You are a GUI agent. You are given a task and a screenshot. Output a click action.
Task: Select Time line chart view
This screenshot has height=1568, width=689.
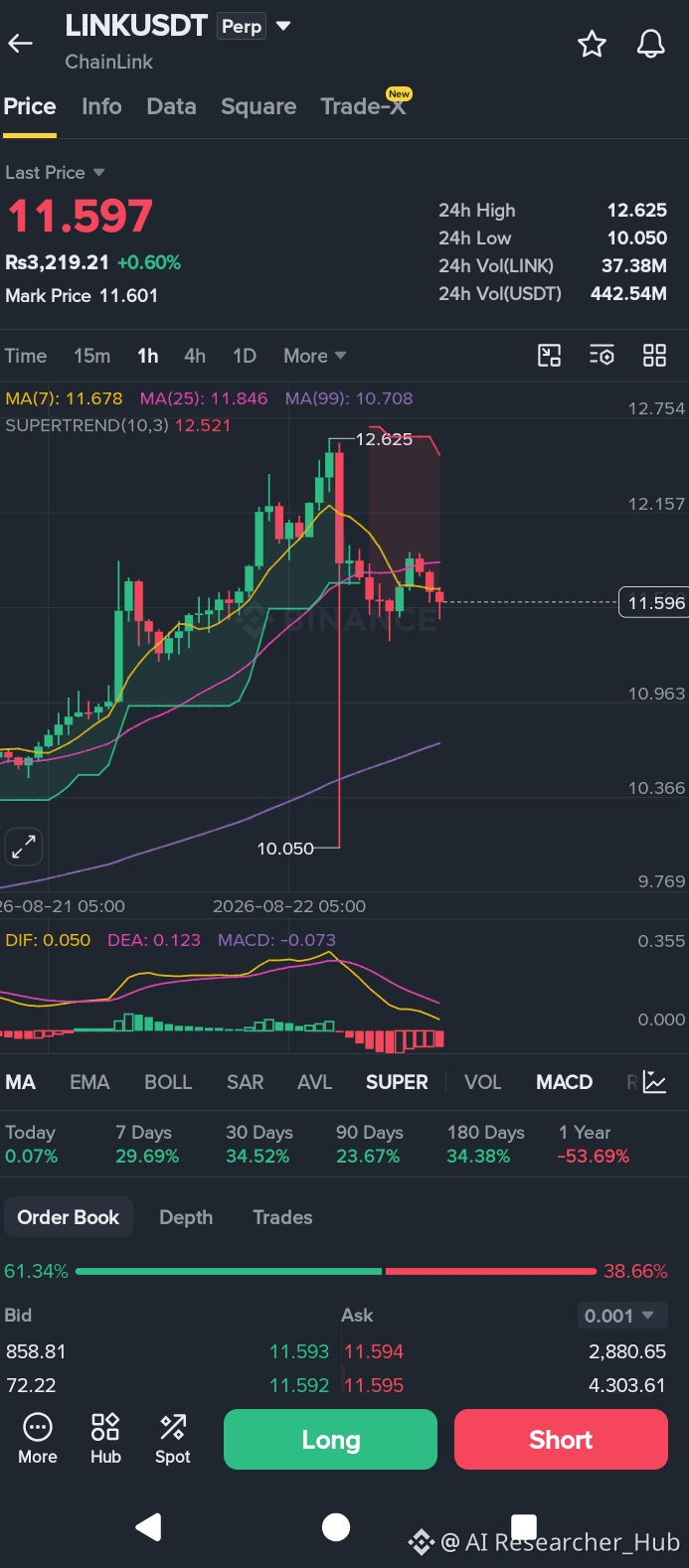(26, 356)
